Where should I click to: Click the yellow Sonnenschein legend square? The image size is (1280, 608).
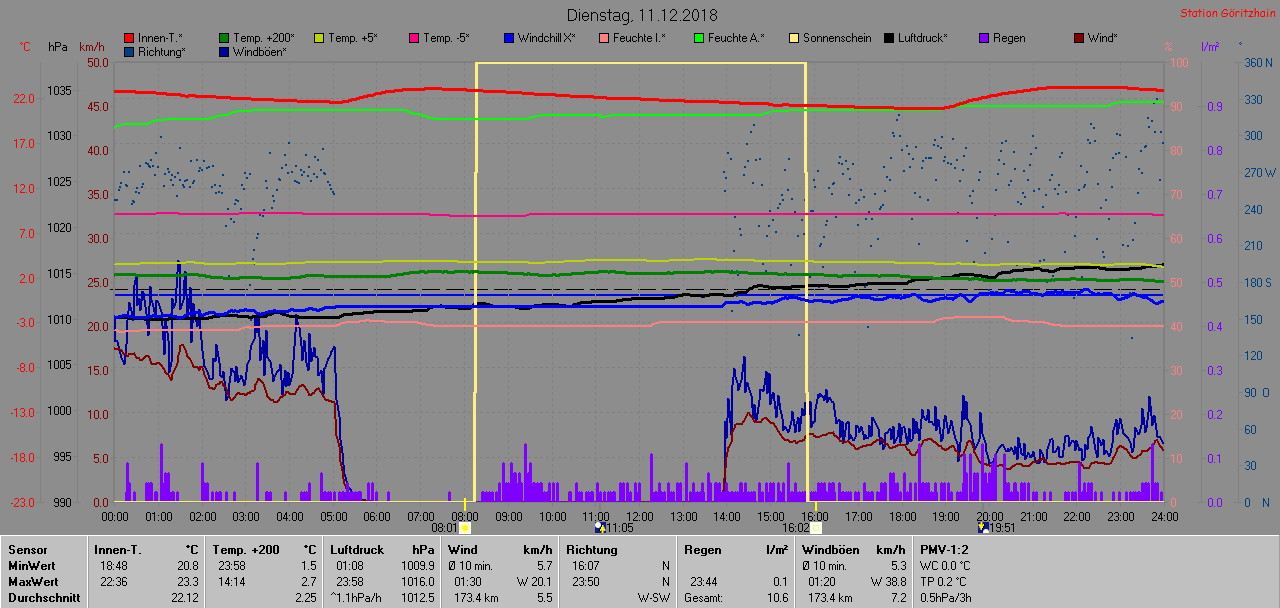click(x=794, y=38)
